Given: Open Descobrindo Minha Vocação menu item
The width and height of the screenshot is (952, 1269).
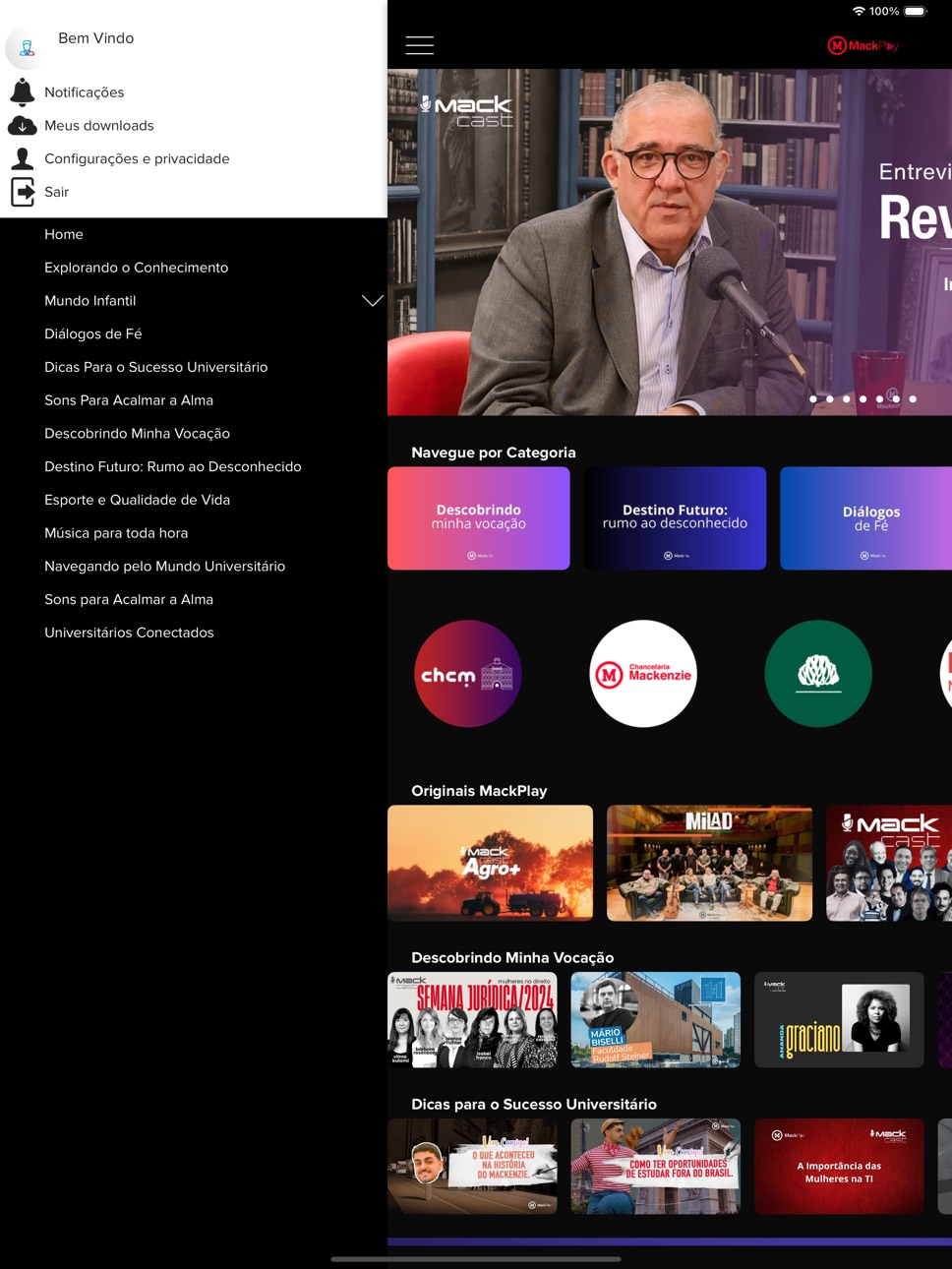Looking at the screenshot, I should 137,434.
